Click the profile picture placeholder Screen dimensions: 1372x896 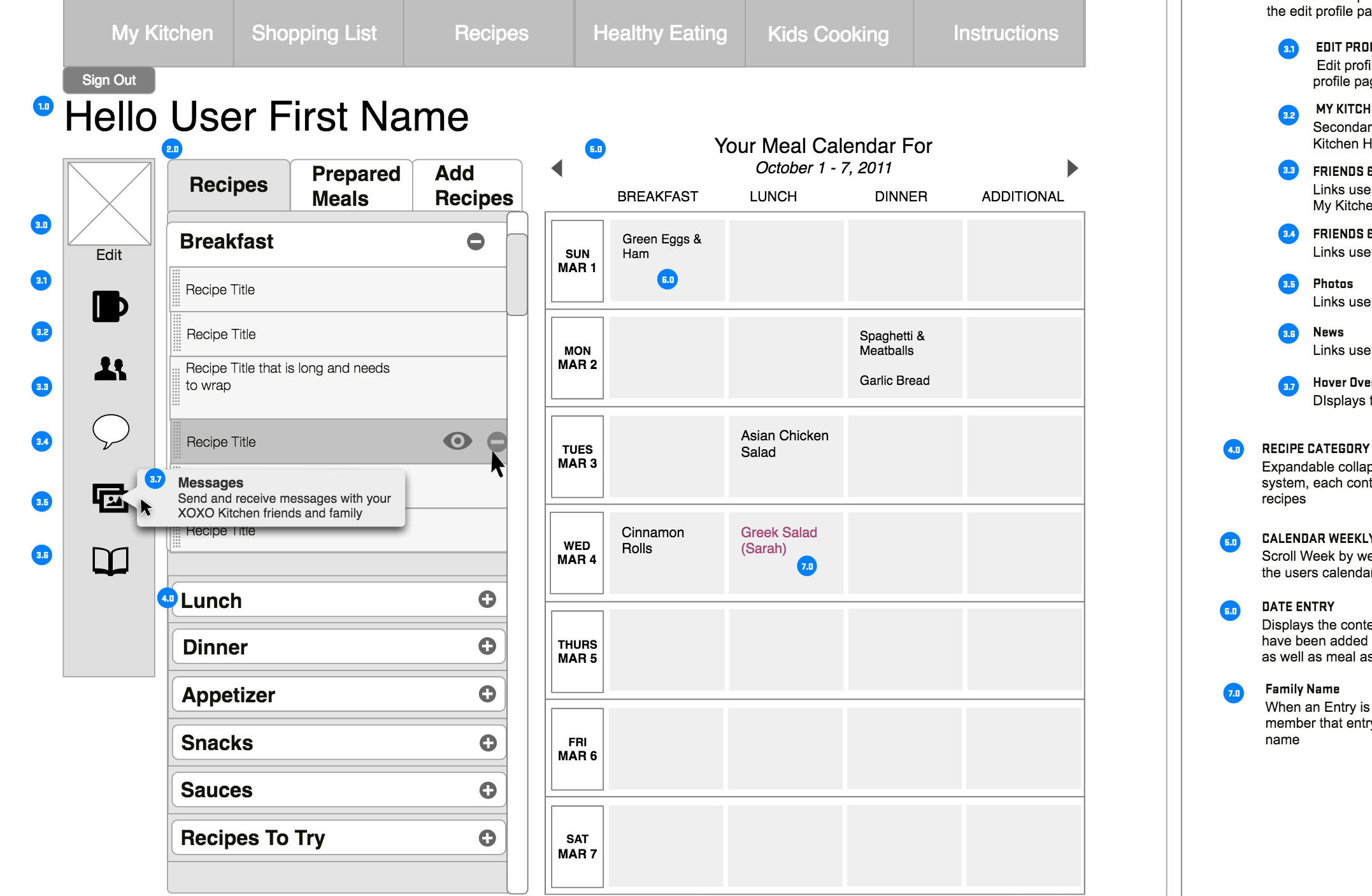(110, 203)
